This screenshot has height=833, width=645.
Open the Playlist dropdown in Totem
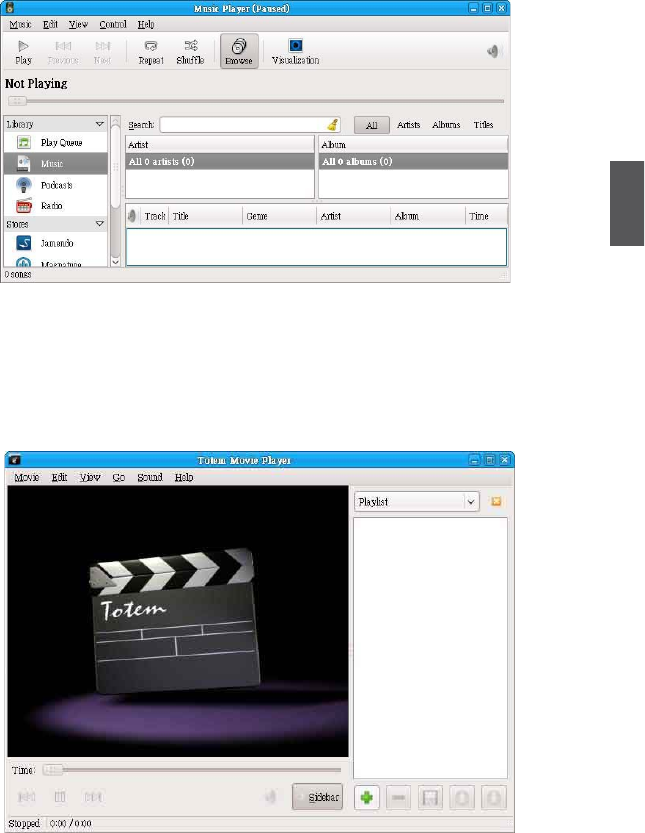tap(417, 502)
